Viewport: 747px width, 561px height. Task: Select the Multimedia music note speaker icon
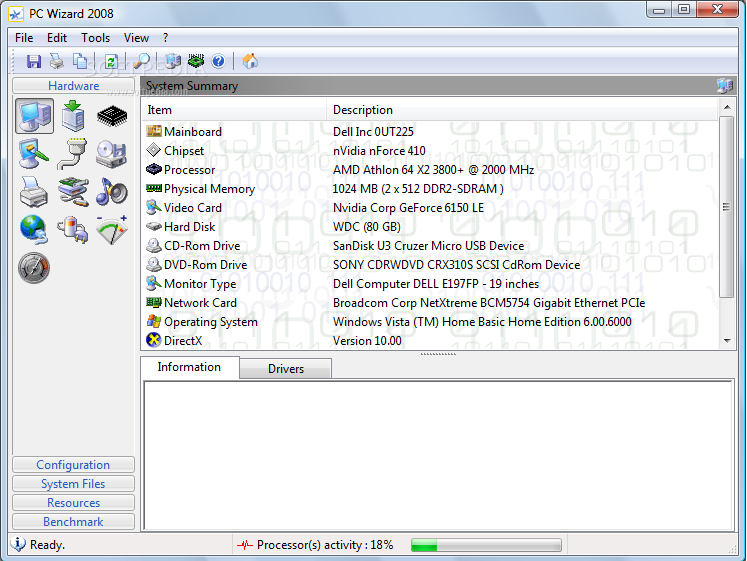tap(112, 191)
